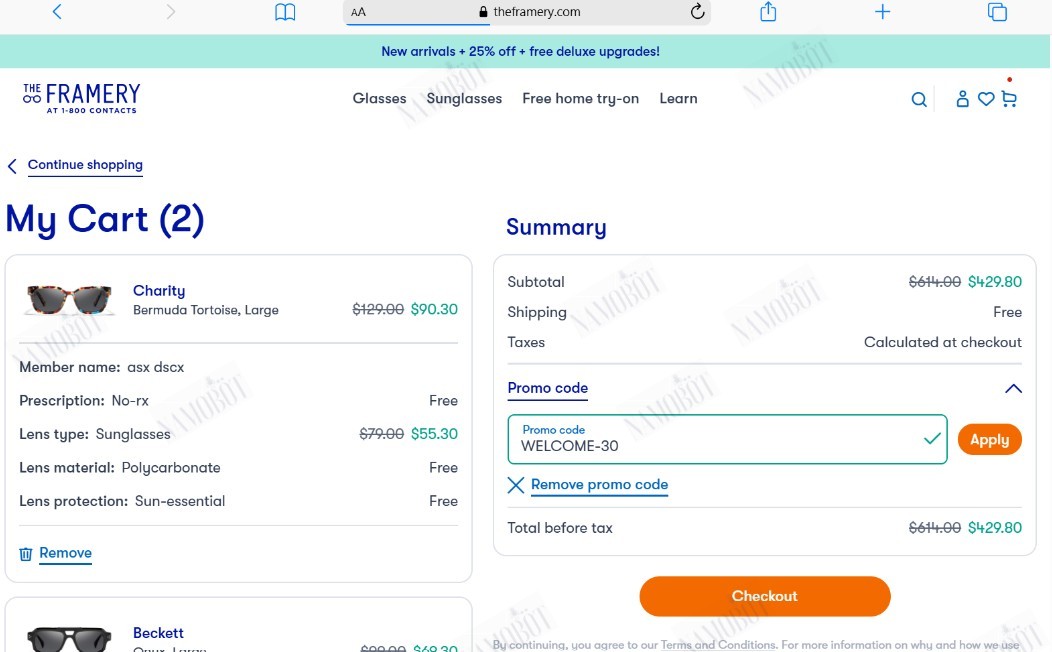Tap the browser share icon
The height and width of the screenshot is (652, 1052).
(768, 11)
